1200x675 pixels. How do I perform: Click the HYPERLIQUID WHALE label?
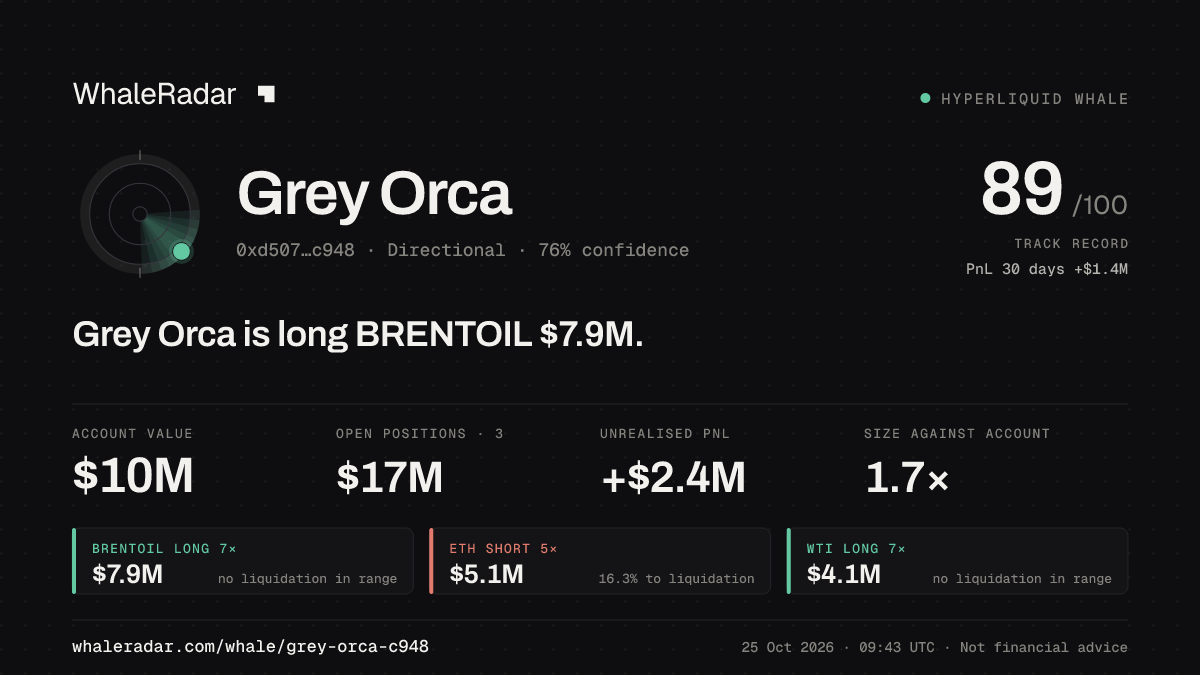tap(1035, 99)
